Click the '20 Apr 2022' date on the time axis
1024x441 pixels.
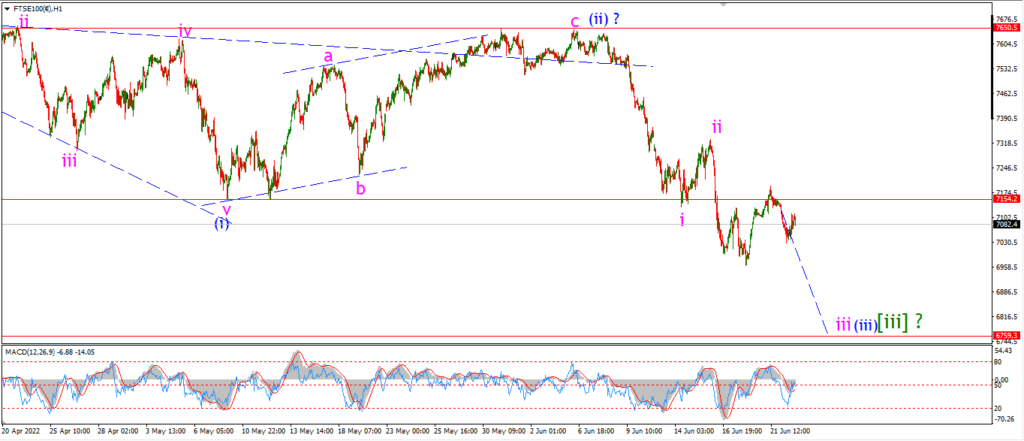tap(21, 432)
